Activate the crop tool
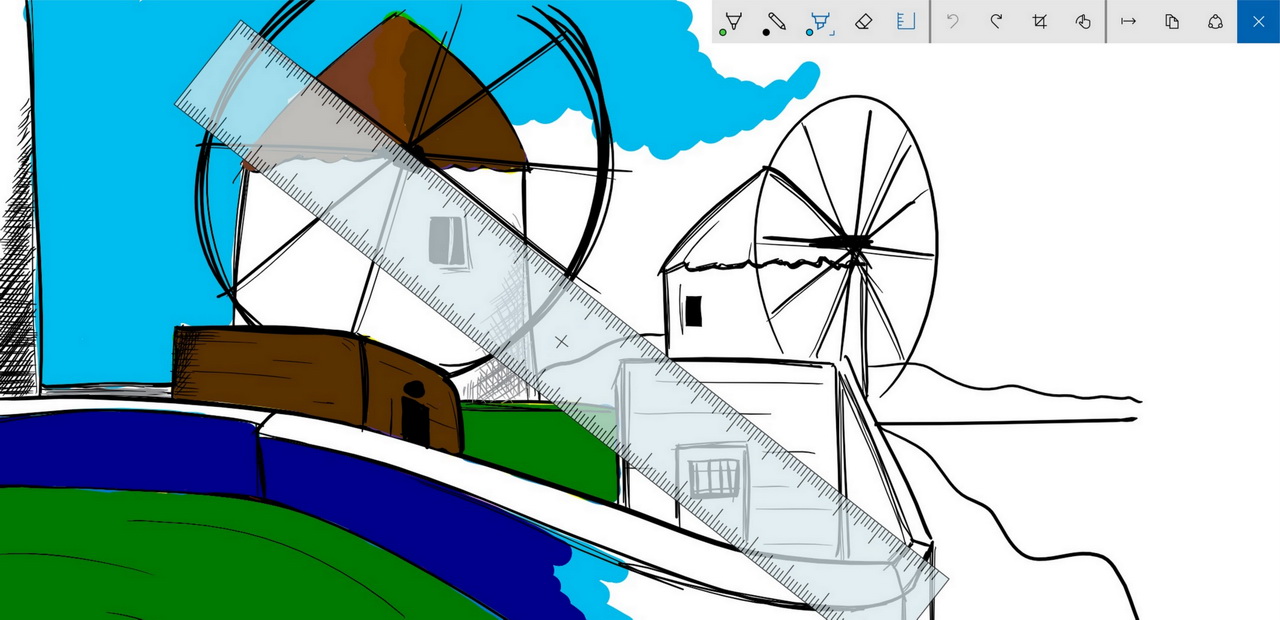 (x=1040, y=21)
